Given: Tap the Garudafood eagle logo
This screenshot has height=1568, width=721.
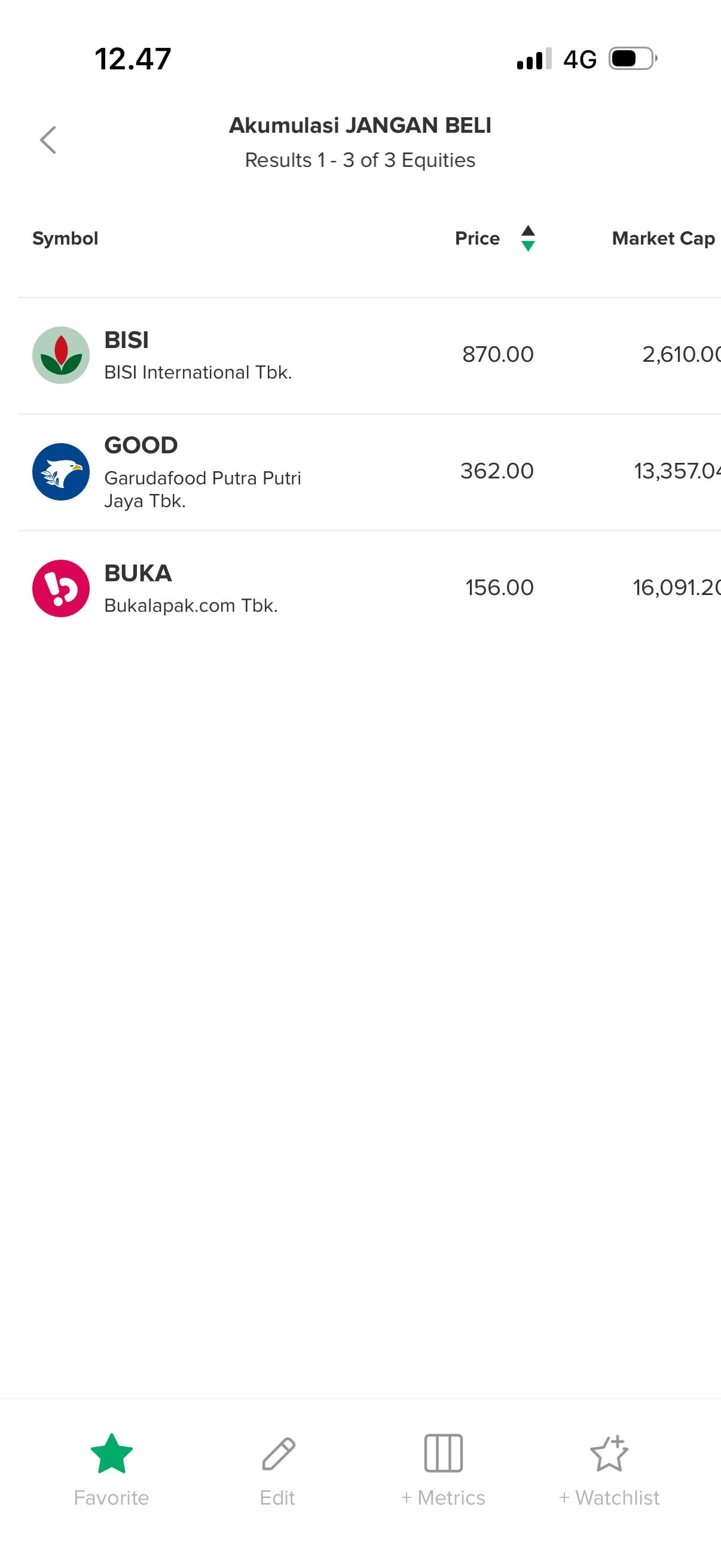Looking at the screenshot, I should pos(61,472).
